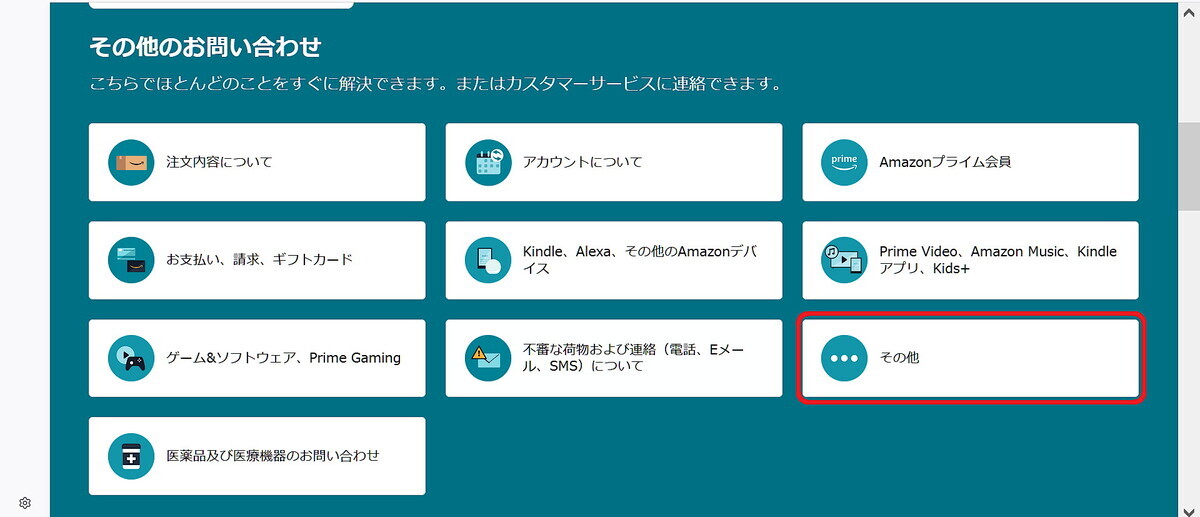Select the その他 card
Viewport: 1200px width, 517px height.
970,358
